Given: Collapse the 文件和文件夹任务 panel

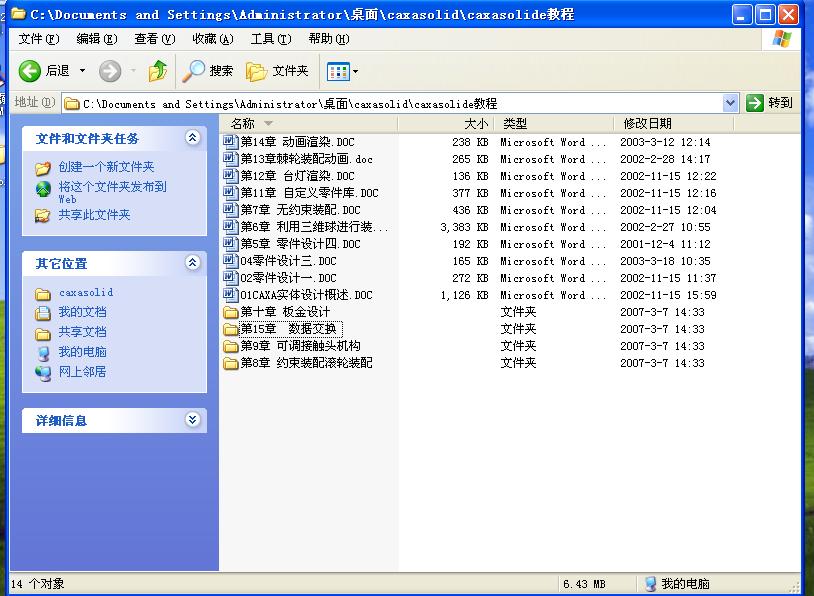Looking at the screenshot, I should point(193,138).
